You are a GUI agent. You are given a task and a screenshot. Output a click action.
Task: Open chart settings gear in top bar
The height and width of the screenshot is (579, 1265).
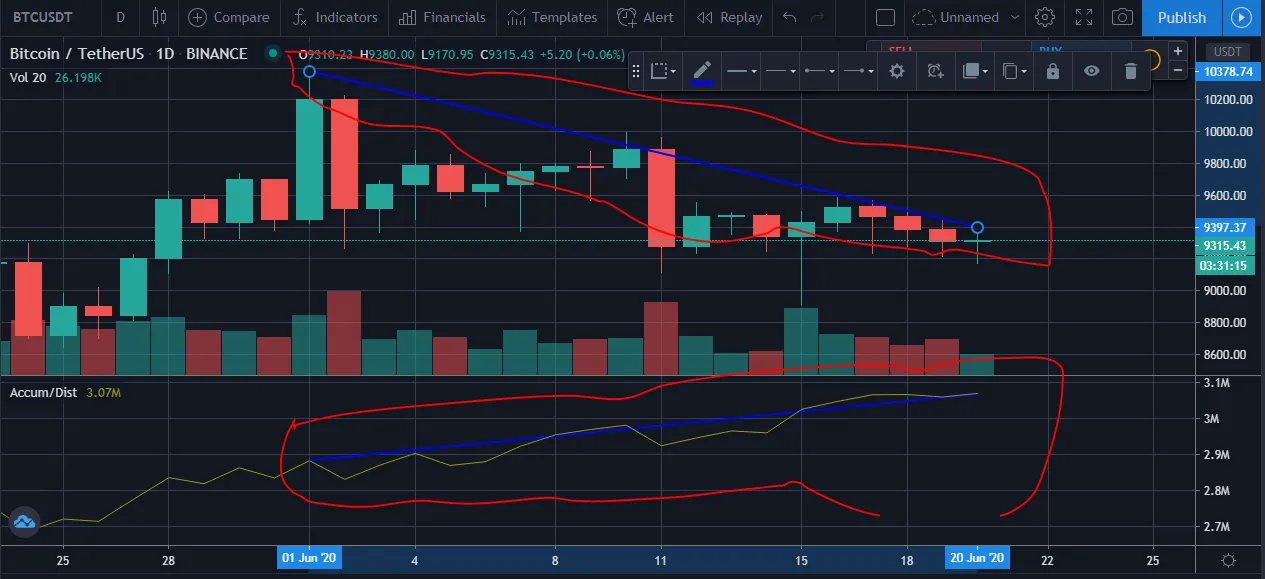[1045, 17]
